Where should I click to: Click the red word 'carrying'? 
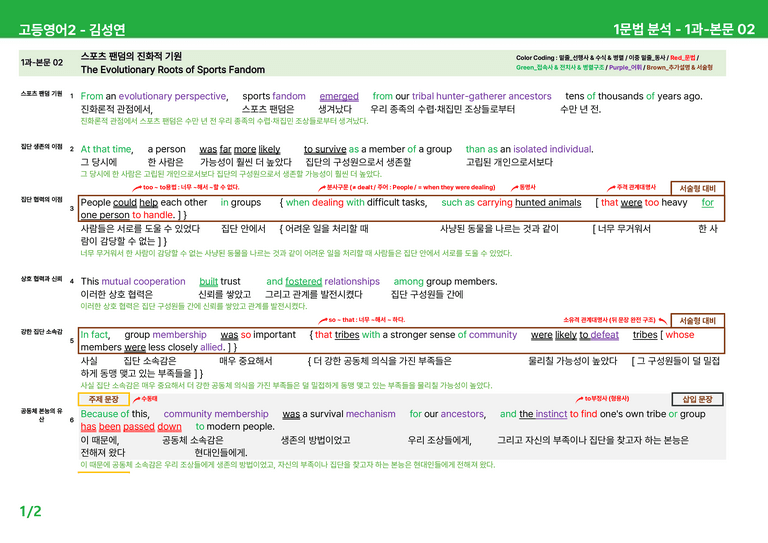(494, 203)
